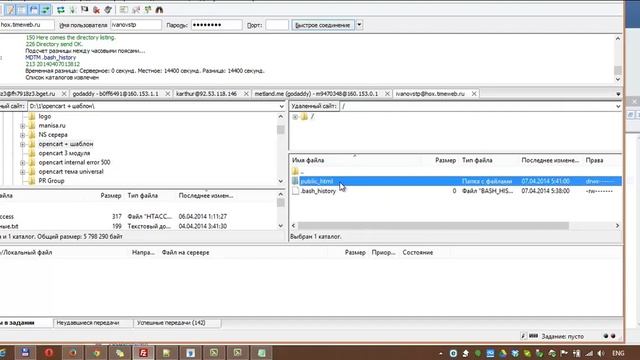Open the directory listing filters dialog
The width and height of the screenshot is (640, 360).
pos(123,9)
